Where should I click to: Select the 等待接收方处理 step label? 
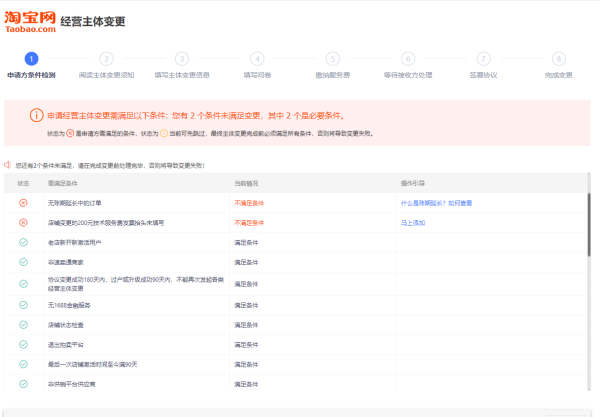click(407, 75)
